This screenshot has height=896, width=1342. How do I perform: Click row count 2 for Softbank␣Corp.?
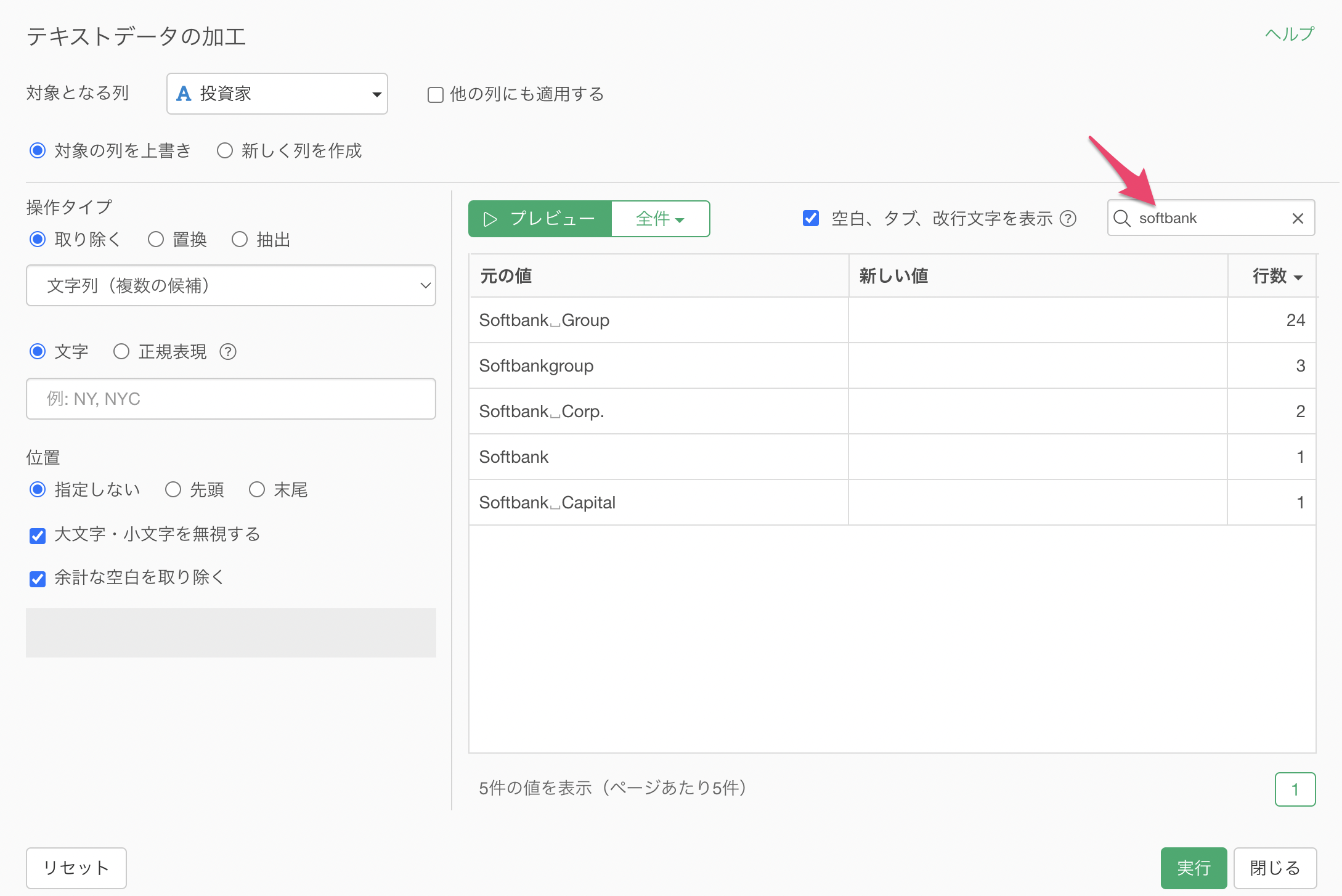click(1272, 412)
